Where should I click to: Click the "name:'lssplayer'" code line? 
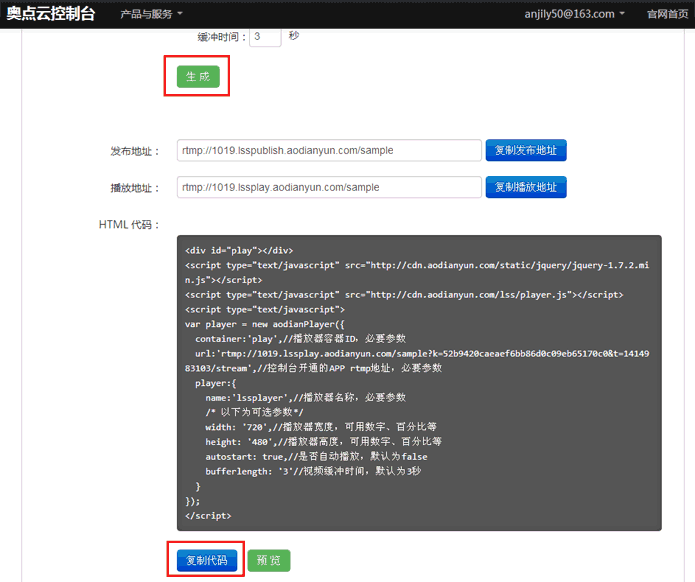(305, 398)
